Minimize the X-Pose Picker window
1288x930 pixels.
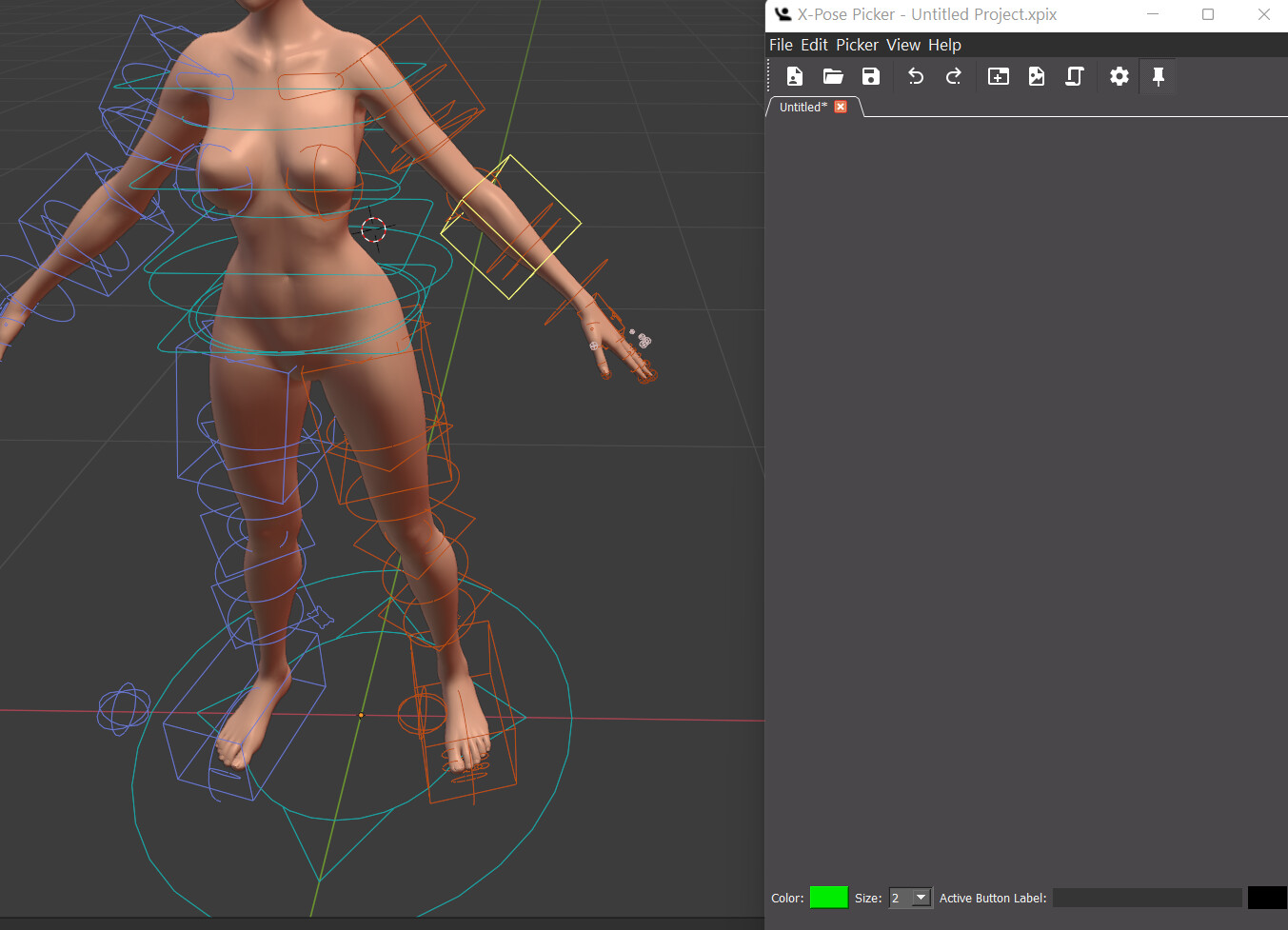click(x=1153, y=14)
